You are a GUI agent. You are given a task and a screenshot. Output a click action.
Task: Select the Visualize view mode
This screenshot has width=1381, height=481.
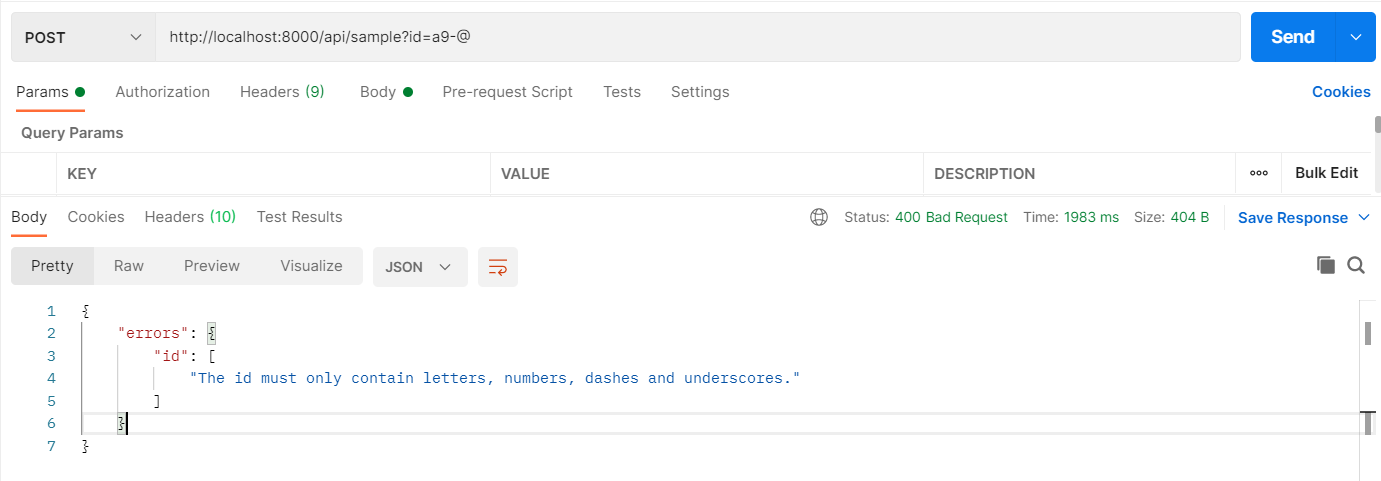pyautogui.click(x=311, y=266)
